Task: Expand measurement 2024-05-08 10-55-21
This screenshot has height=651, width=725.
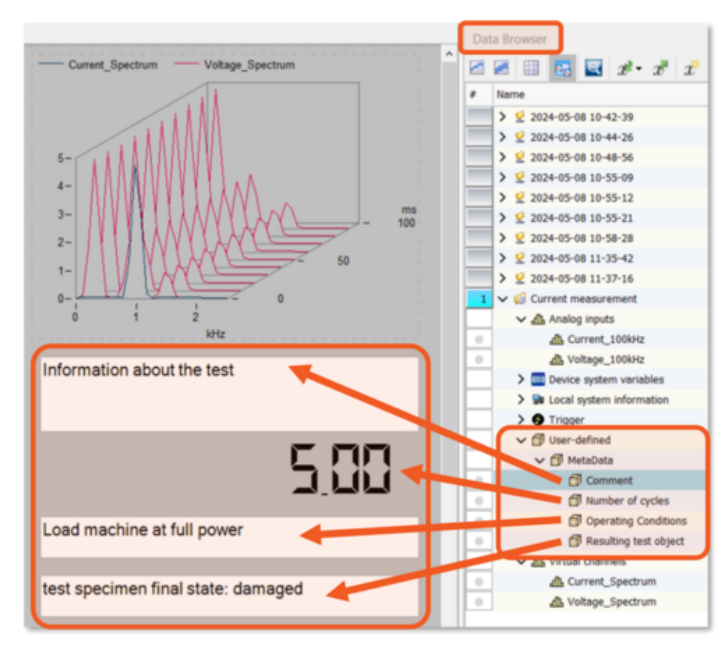Action: (x=503, y=217)
